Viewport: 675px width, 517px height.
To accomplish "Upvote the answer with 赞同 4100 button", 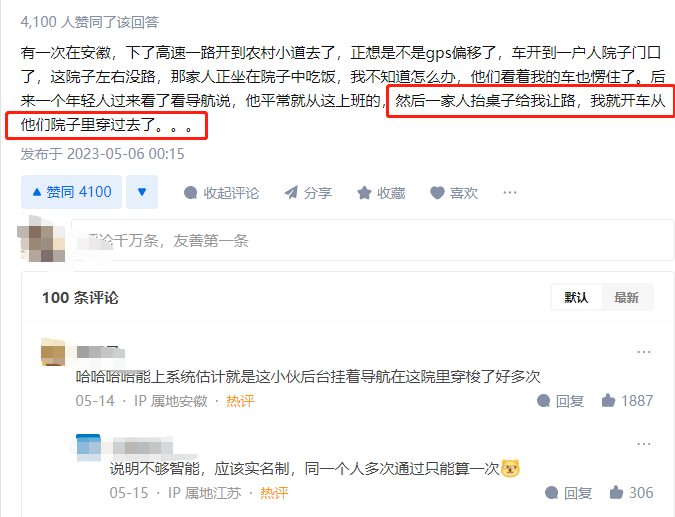I will click(x=71, y=192).
